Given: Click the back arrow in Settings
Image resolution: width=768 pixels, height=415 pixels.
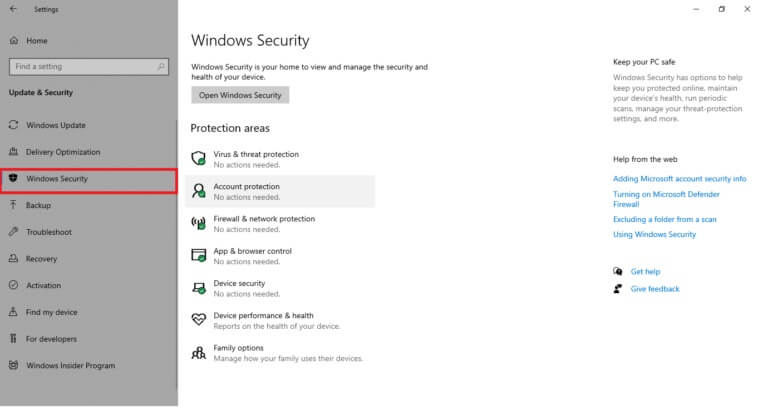Looking at the screenshot, I should 14,9.
